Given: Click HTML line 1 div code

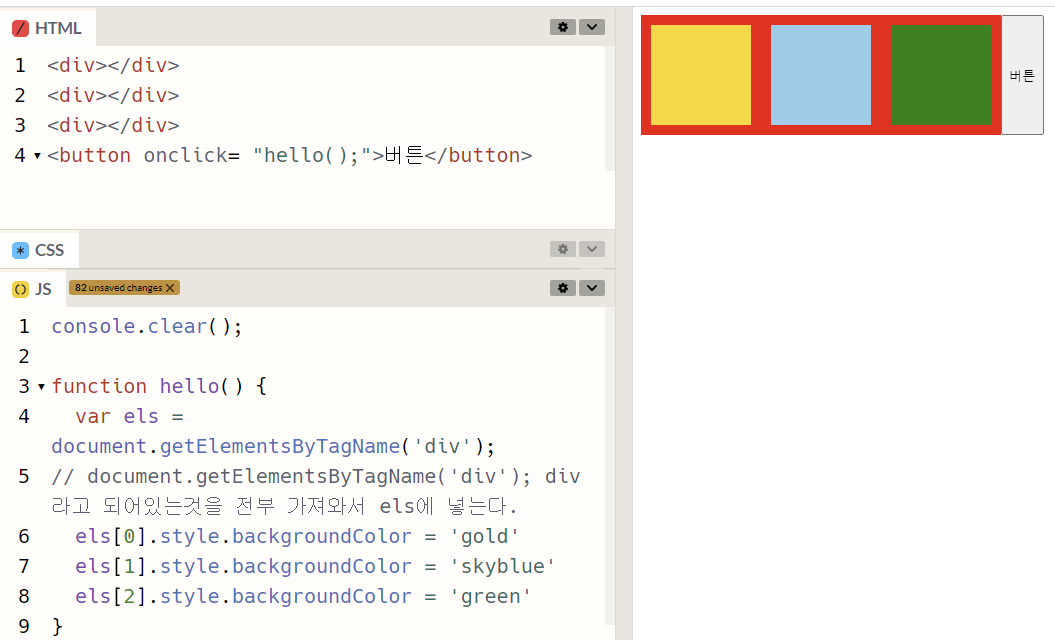Looking at the screenshot, I should (113, 65).
